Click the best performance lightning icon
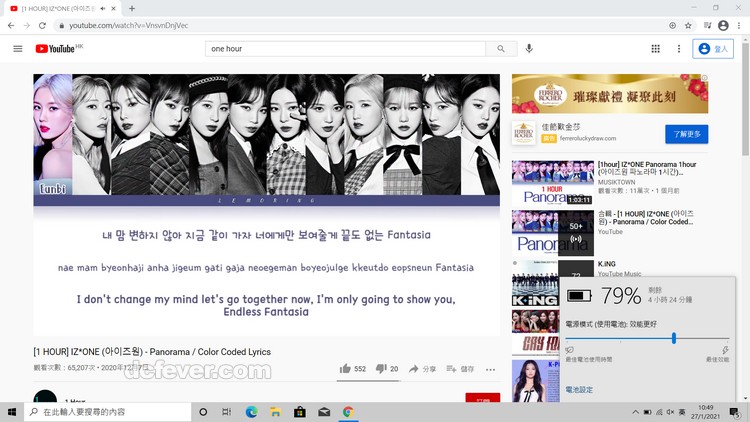 coord(725,351)
